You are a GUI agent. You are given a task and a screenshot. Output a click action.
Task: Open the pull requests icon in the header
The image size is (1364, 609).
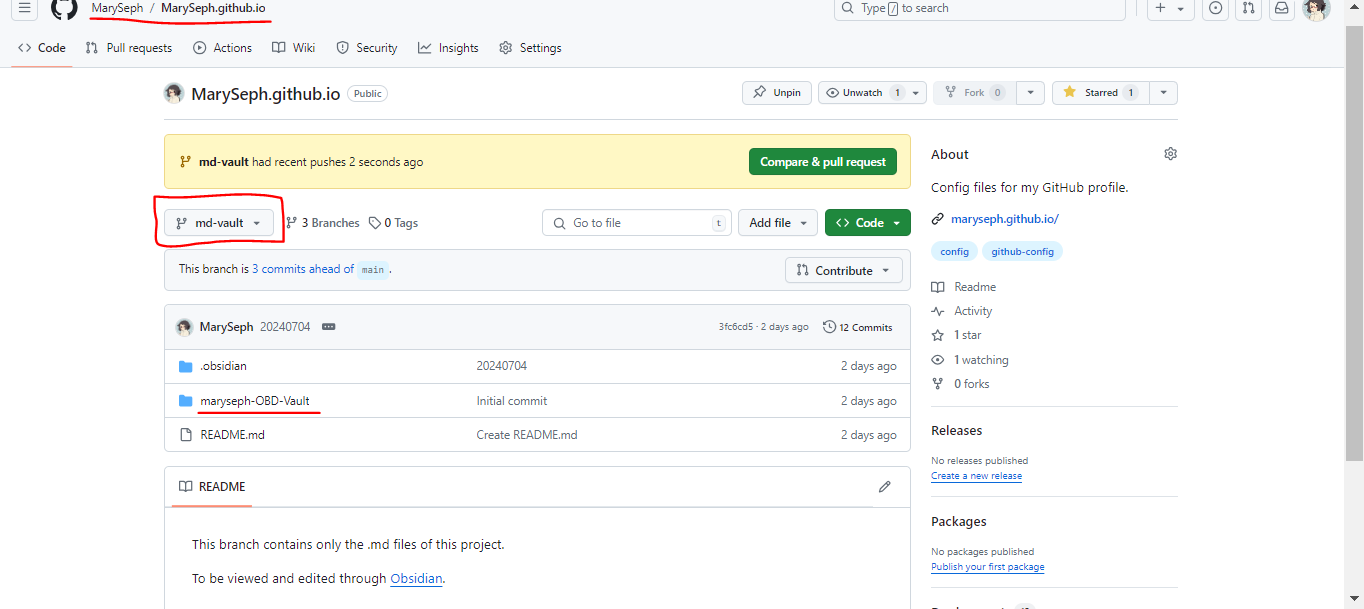(1248, 9)
